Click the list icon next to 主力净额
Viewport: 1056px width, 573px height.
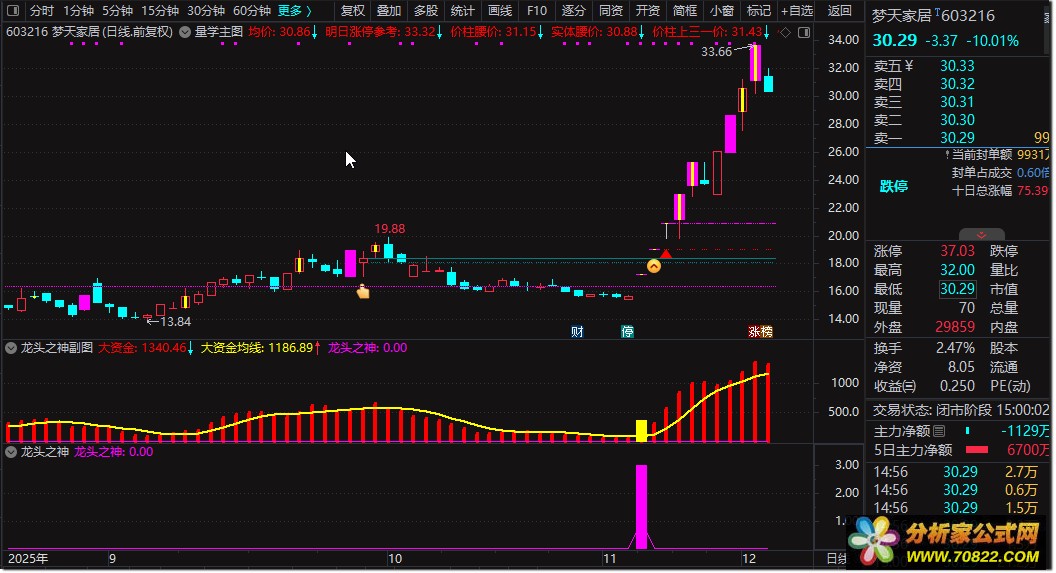tap(939, 431)
